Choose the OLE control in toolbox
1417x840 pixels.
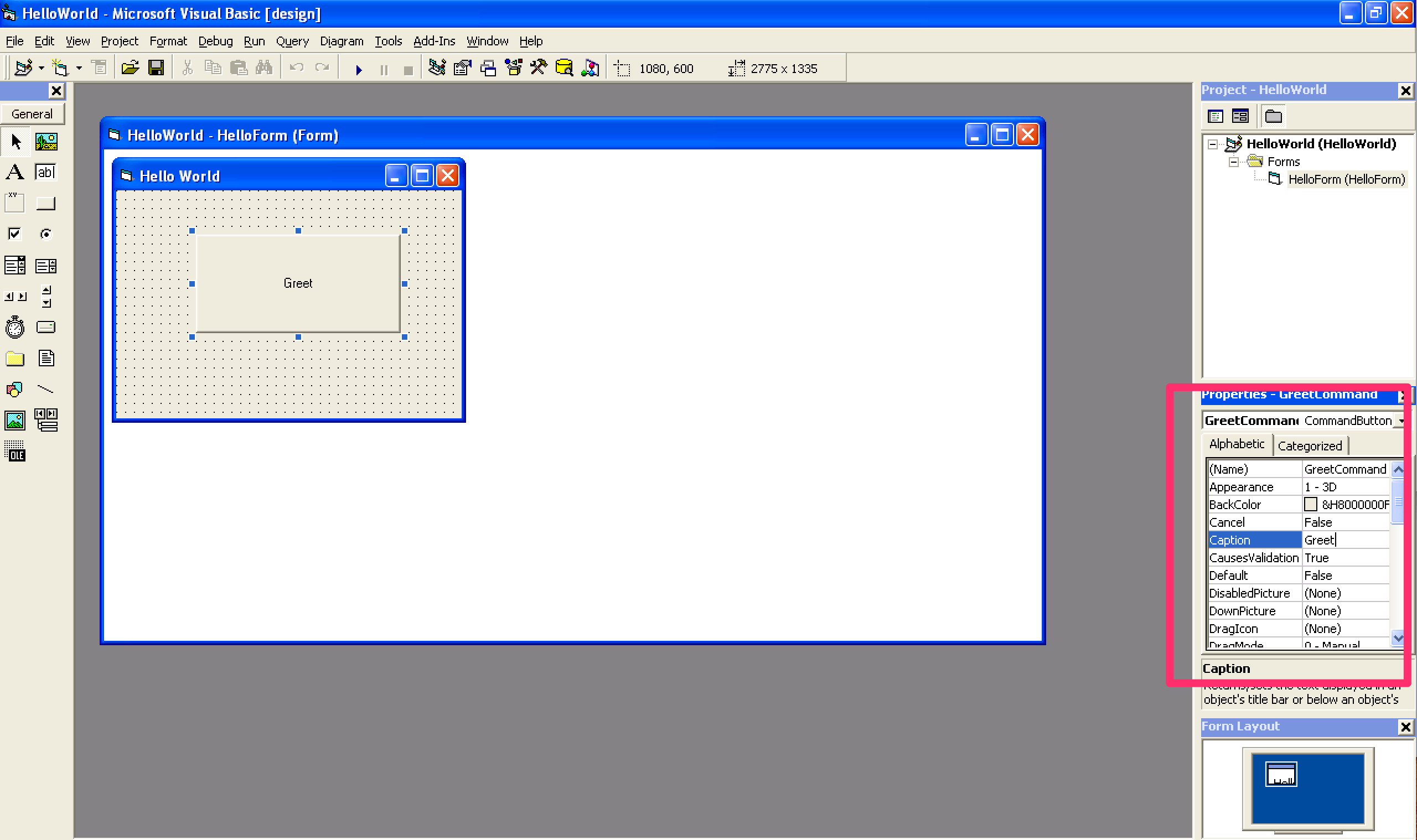coord(15,451)
